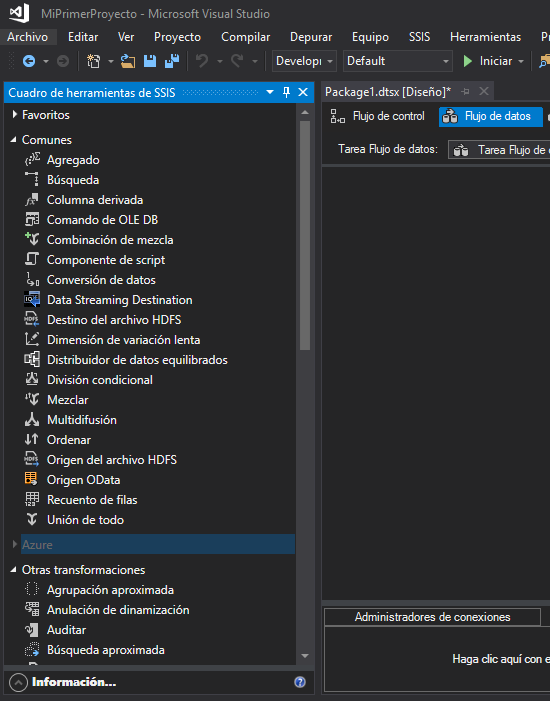Screen dimensions: 550x701
Task: Select the Recuento de filas icon
Action: pos(32,500)
